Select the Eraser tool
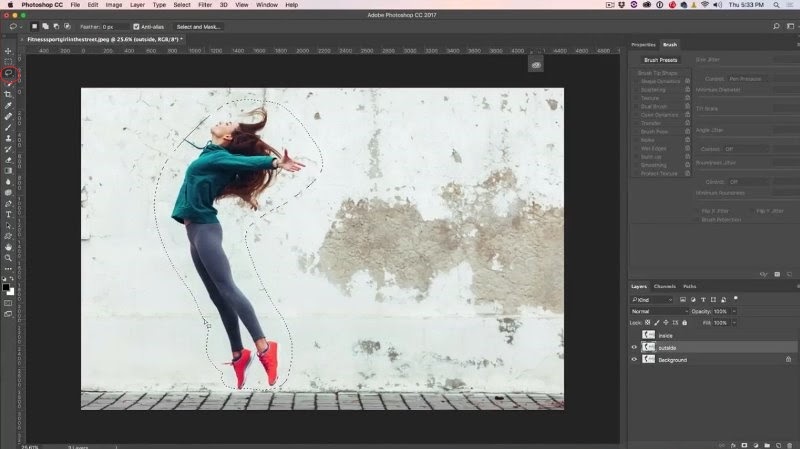 9,159
